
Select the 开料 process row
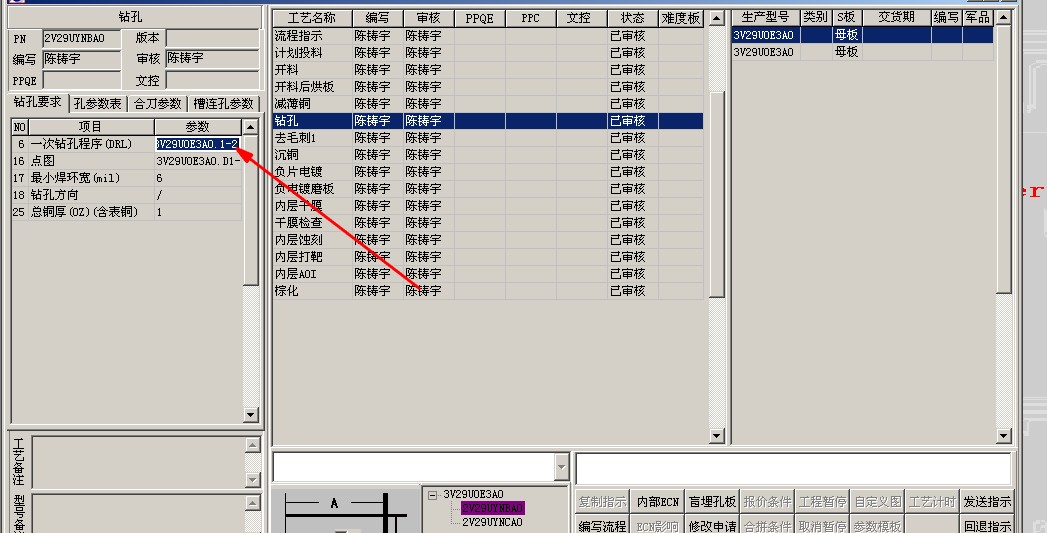[x=488, y=70]
